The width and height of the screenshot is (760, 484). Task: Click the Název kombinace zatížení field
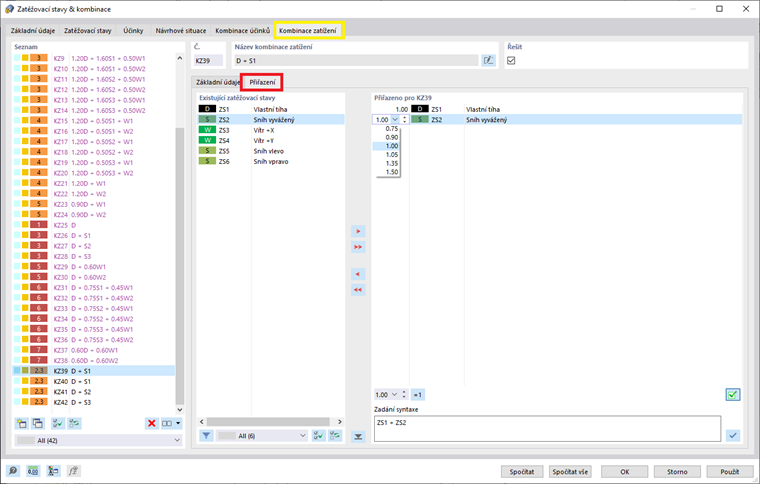coord(356,61)
